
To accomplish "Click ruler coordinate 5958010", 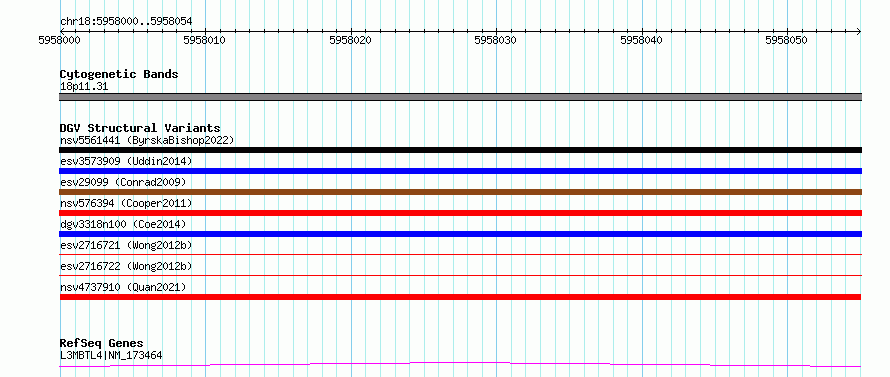I will point(205,40).
